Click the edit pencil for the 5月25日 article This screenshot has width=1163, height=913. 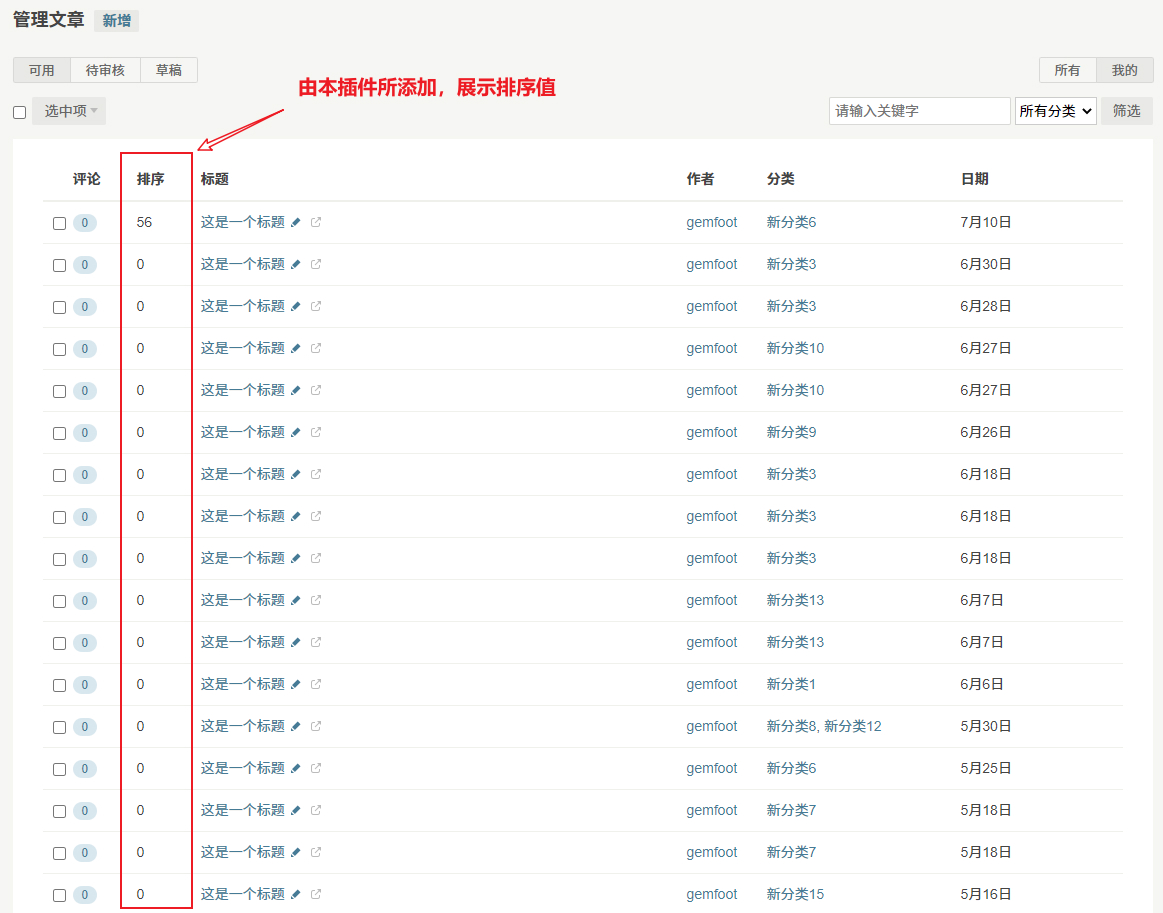pos(296,768)
